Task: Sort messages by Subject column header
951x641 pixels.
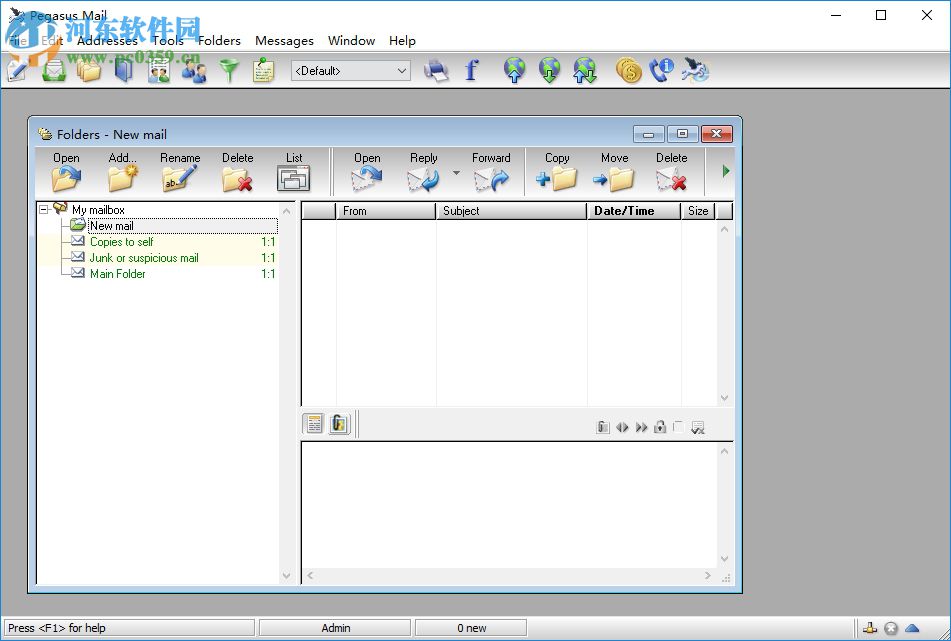Action: 510,211
